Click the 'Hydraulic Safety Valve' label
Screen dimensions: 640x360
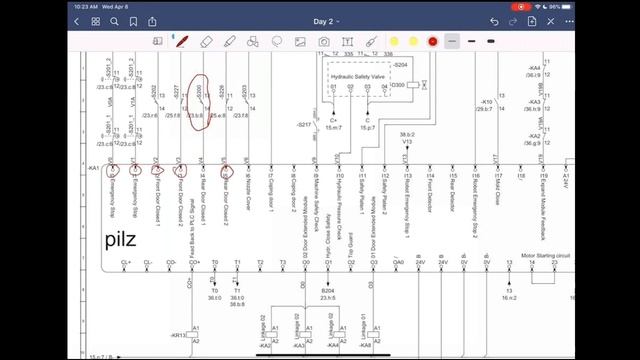358,77
